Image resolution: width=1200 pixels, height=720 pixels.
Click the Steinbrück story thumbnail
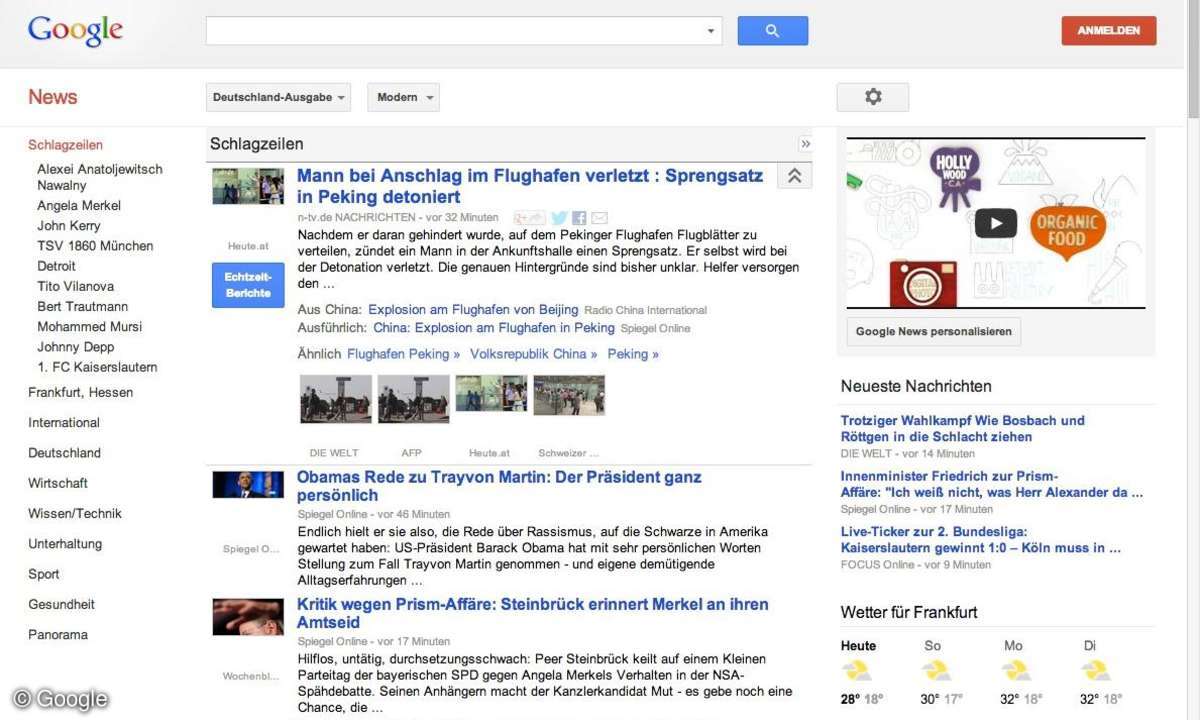coord(248,617)
